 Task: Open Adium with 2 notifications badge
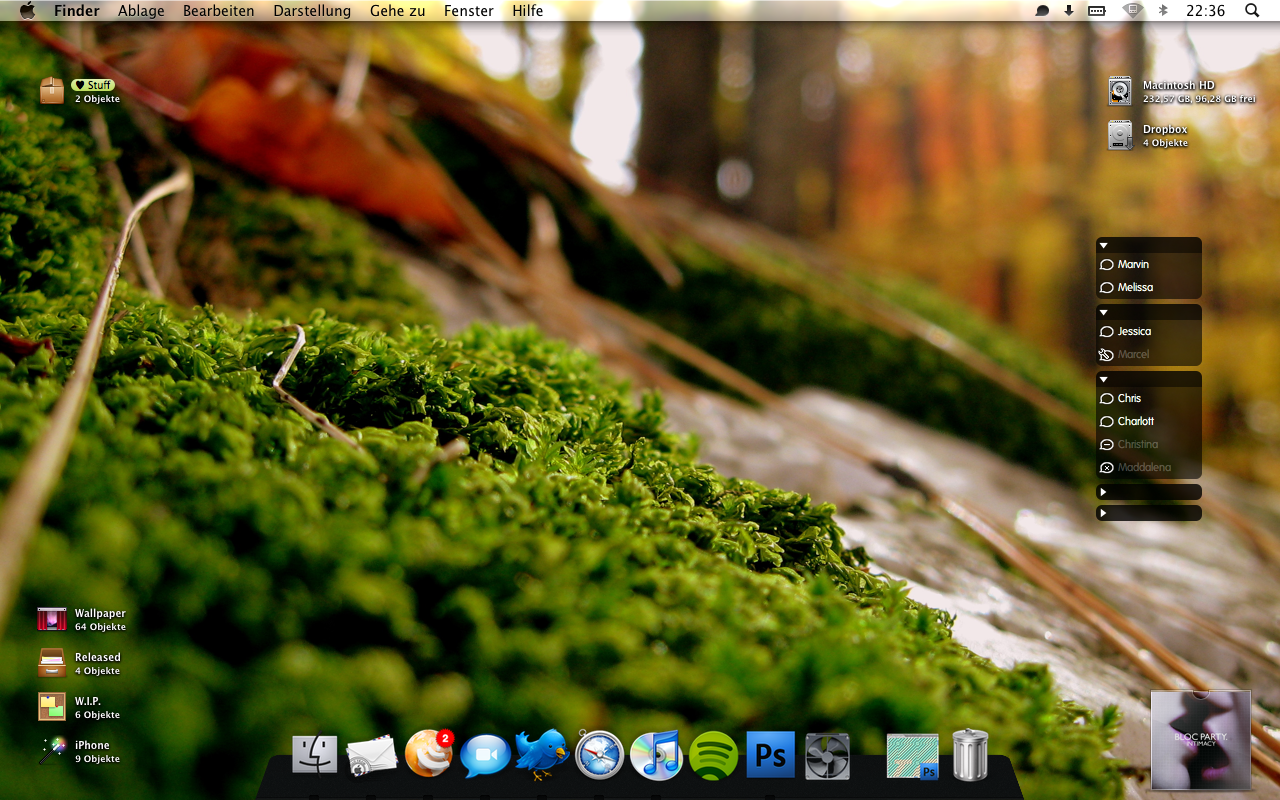[429, 754]
